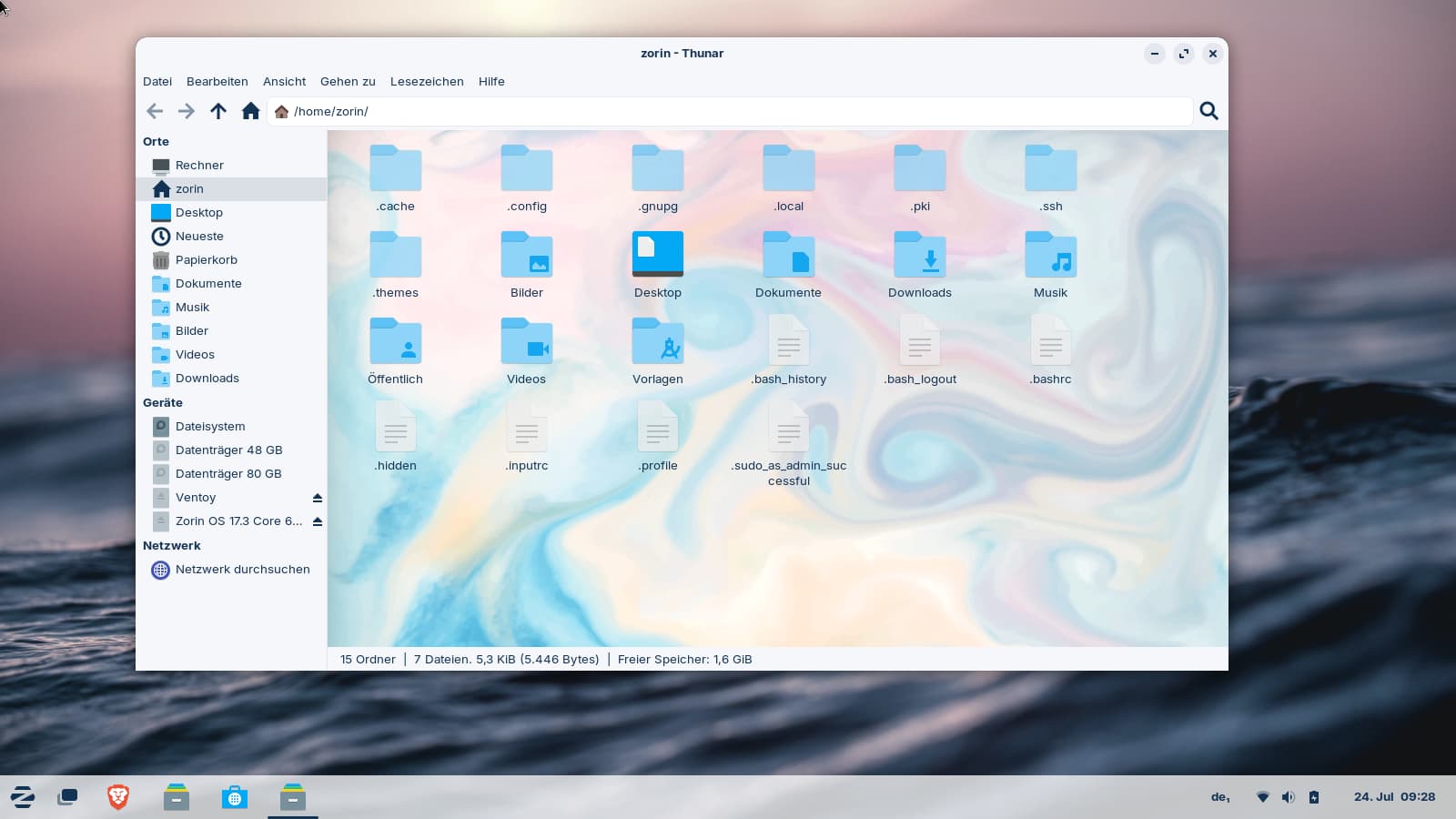Image resolution: width=1456 pixels, height=819 pixels.
Task: Open the .config folder
Action: pyautogui.click(x=527, y=178)
